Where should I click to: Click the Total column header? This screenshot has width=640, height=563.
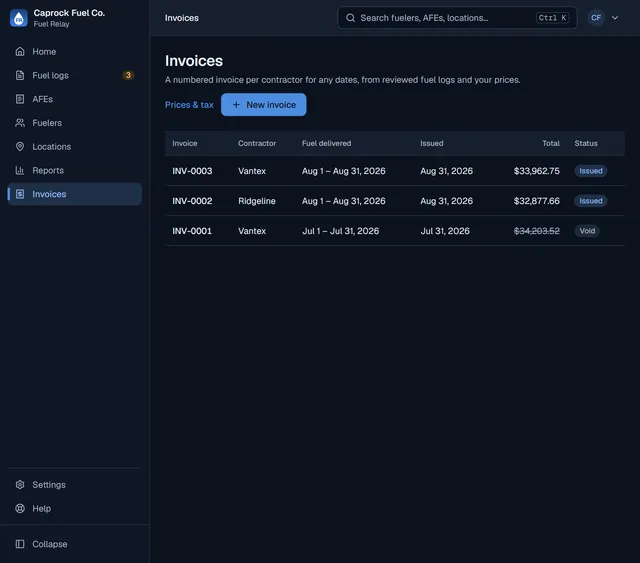pos(551,143)
